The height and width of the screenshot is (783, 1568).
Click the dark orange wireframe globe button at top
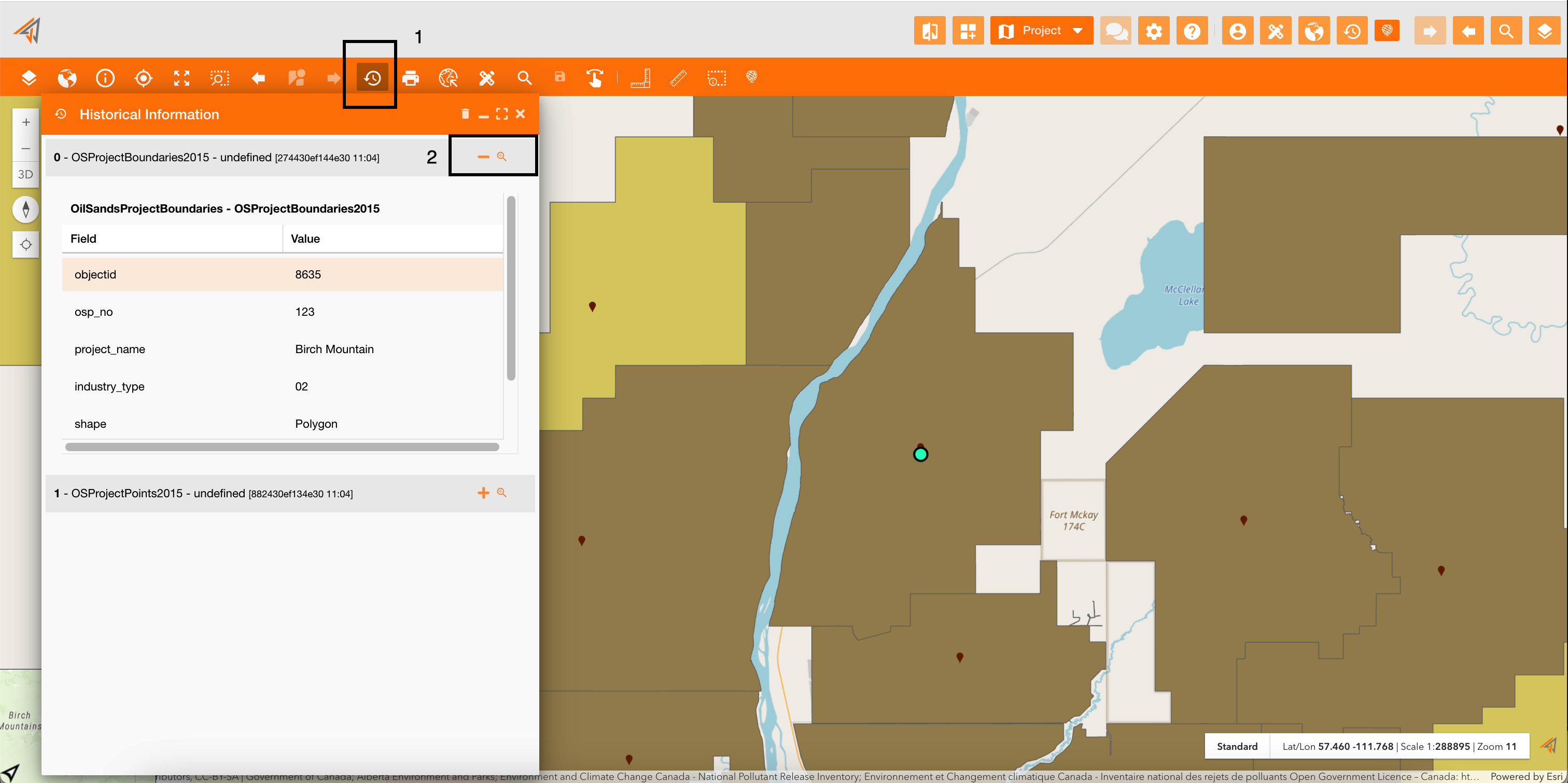click(1387, 30)
